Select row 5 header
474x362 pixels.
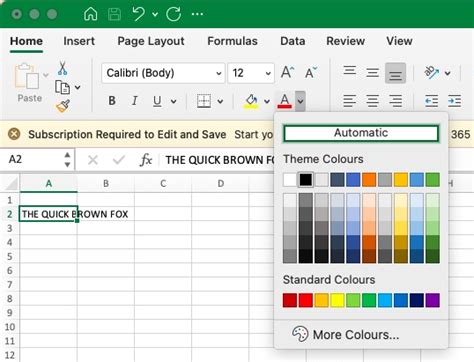point(9,256)
